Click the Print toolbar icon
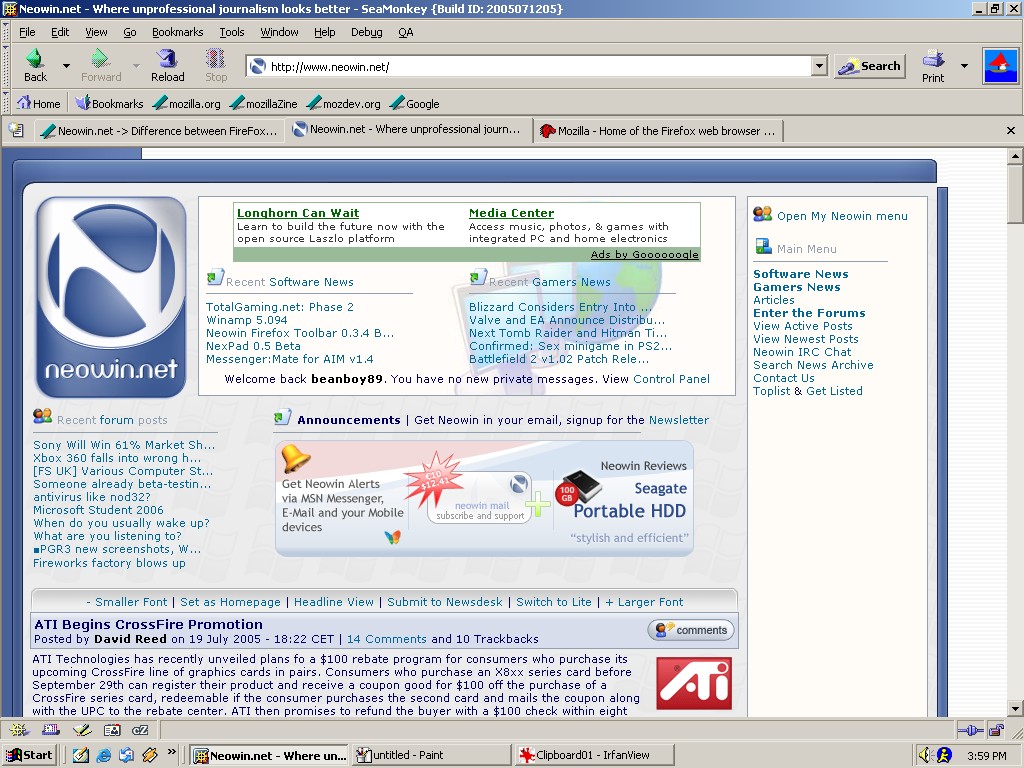 tap(933, 65)
